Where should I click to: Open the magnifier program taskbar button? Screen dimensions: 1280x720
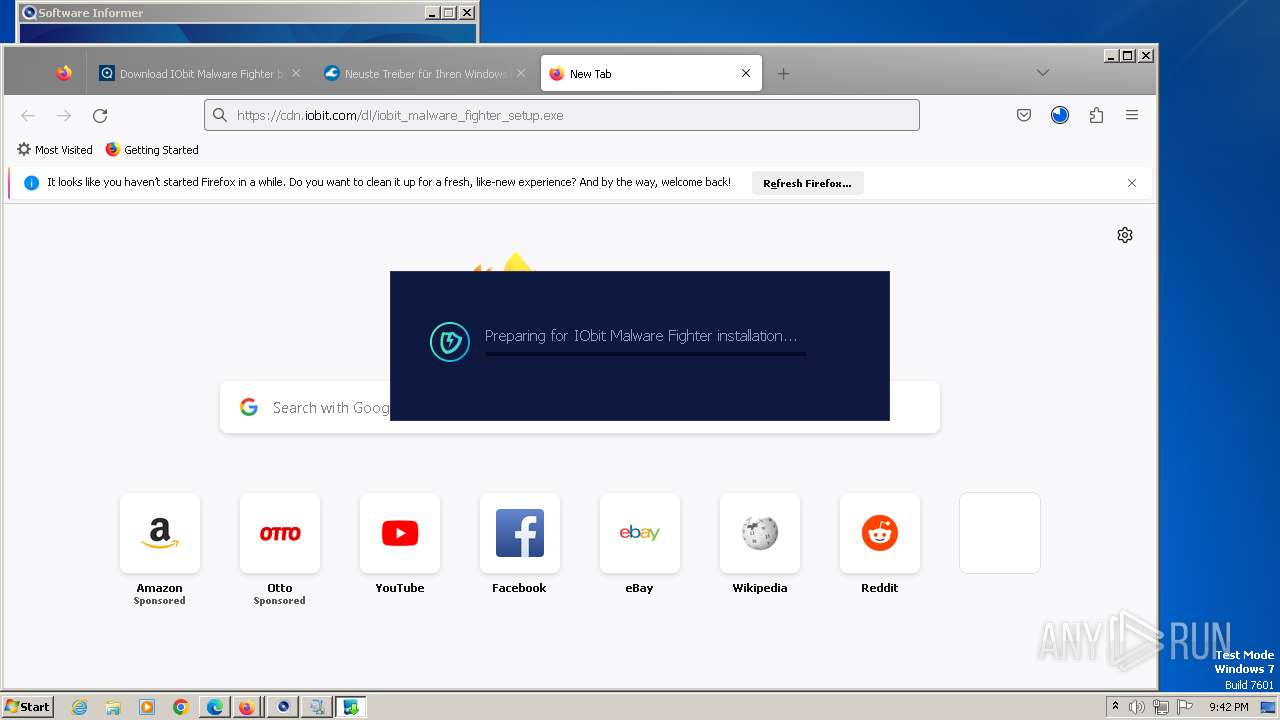(317, 707)
